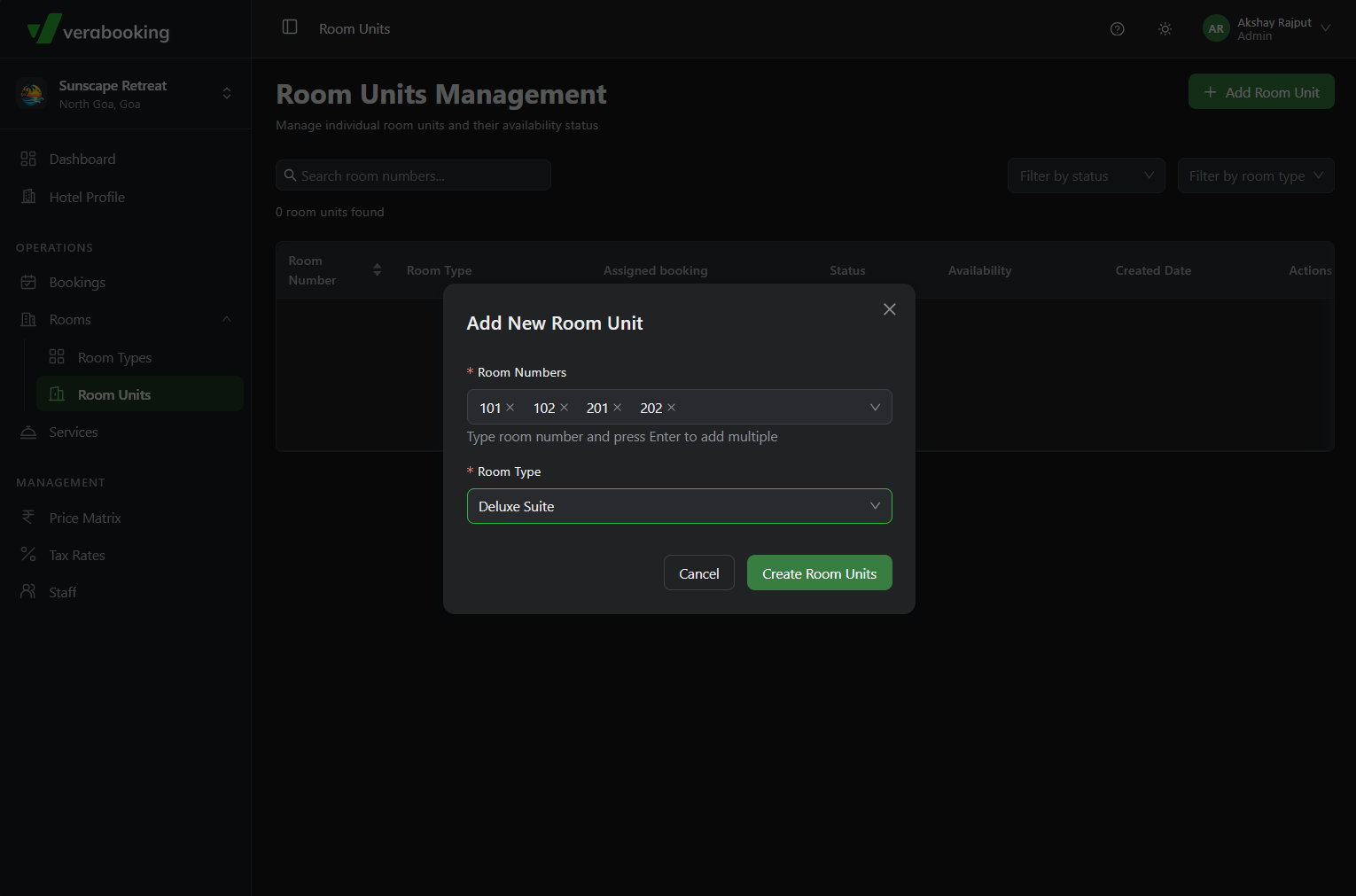
Task: Open Tax Rates page
Action: [x=125, y=556]
